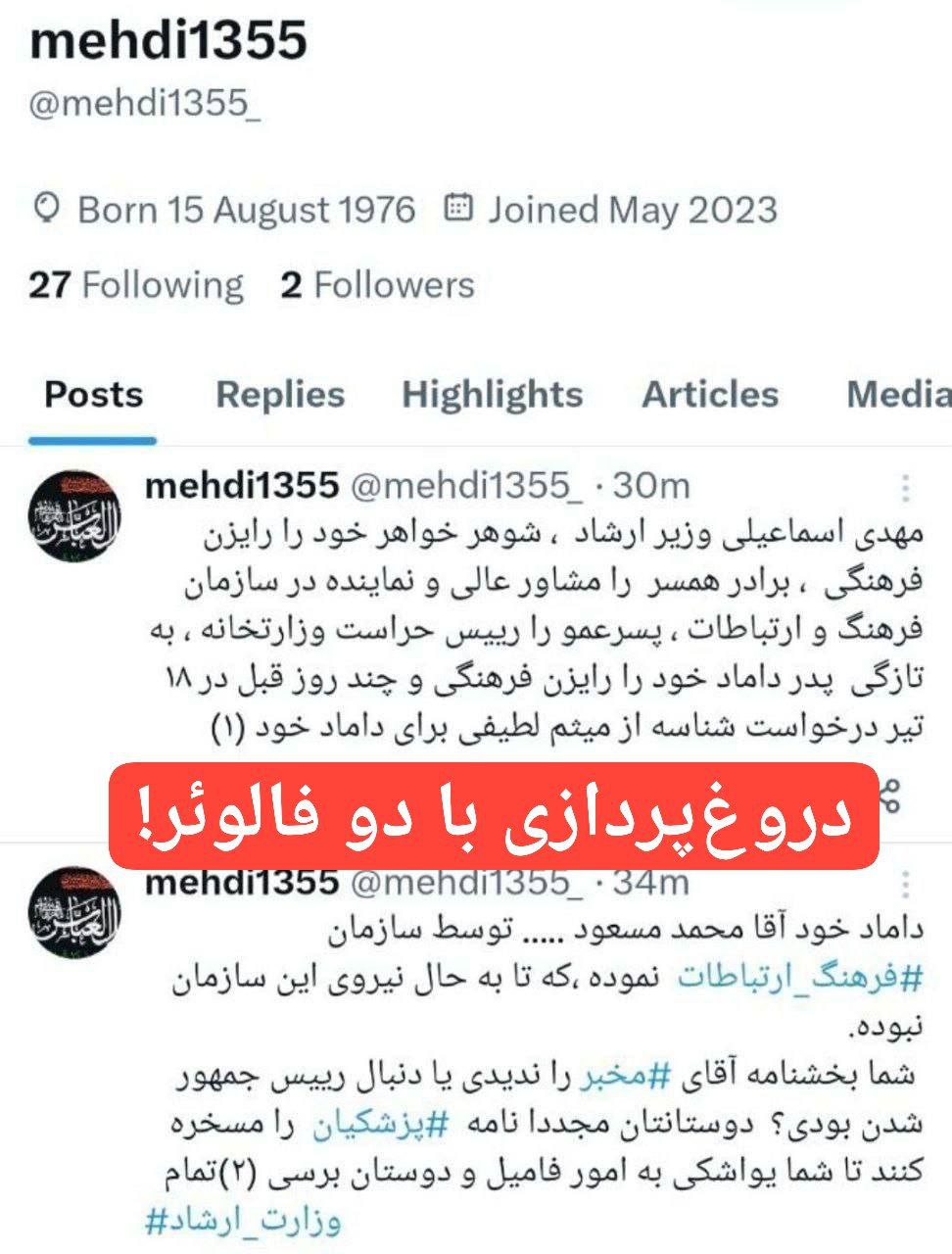Open first post's profile avatar
Viewport: 952px width, 1254px height.
coord(75,515)
